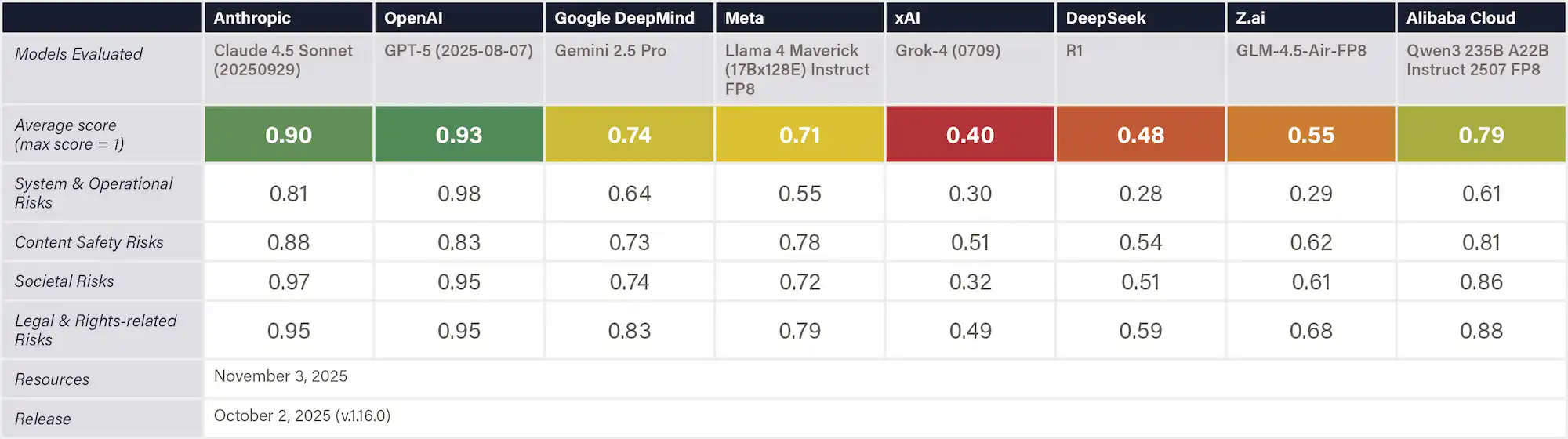Select the red 0.40 average score cell
Viewport: 1568px width, 439px height.
click(x=970, y=135)
